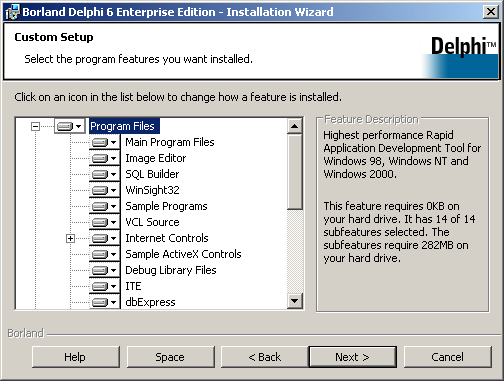
Task: Select the WinSight32 entry
Action: (152, 190)
